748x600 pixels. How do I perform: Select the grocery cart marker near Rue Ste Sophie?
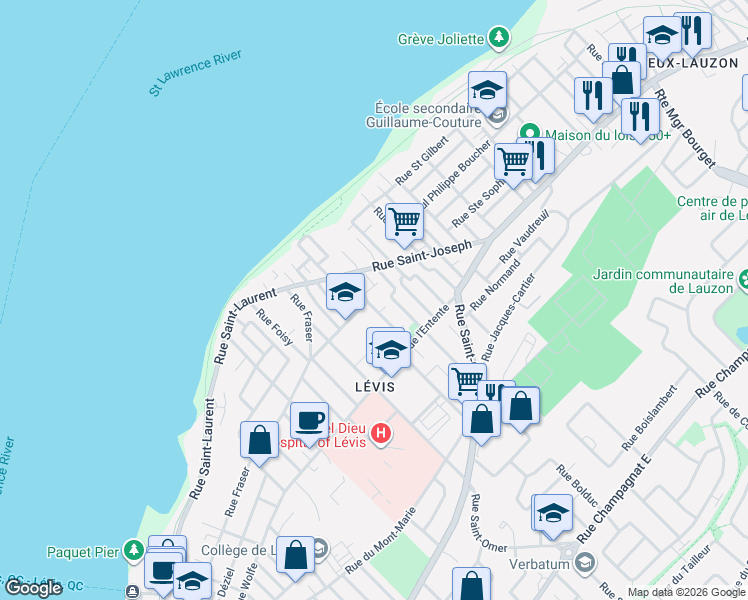(513, 162)
